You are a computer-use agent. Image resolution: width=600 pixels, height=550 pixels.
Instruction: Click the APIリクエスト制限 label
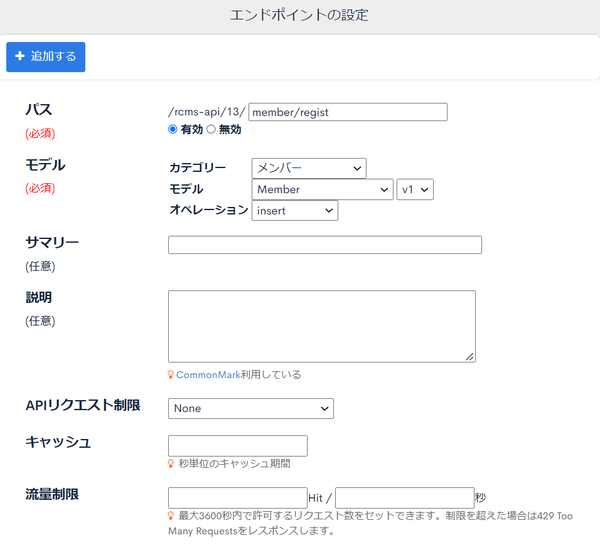tap(83, 405)
